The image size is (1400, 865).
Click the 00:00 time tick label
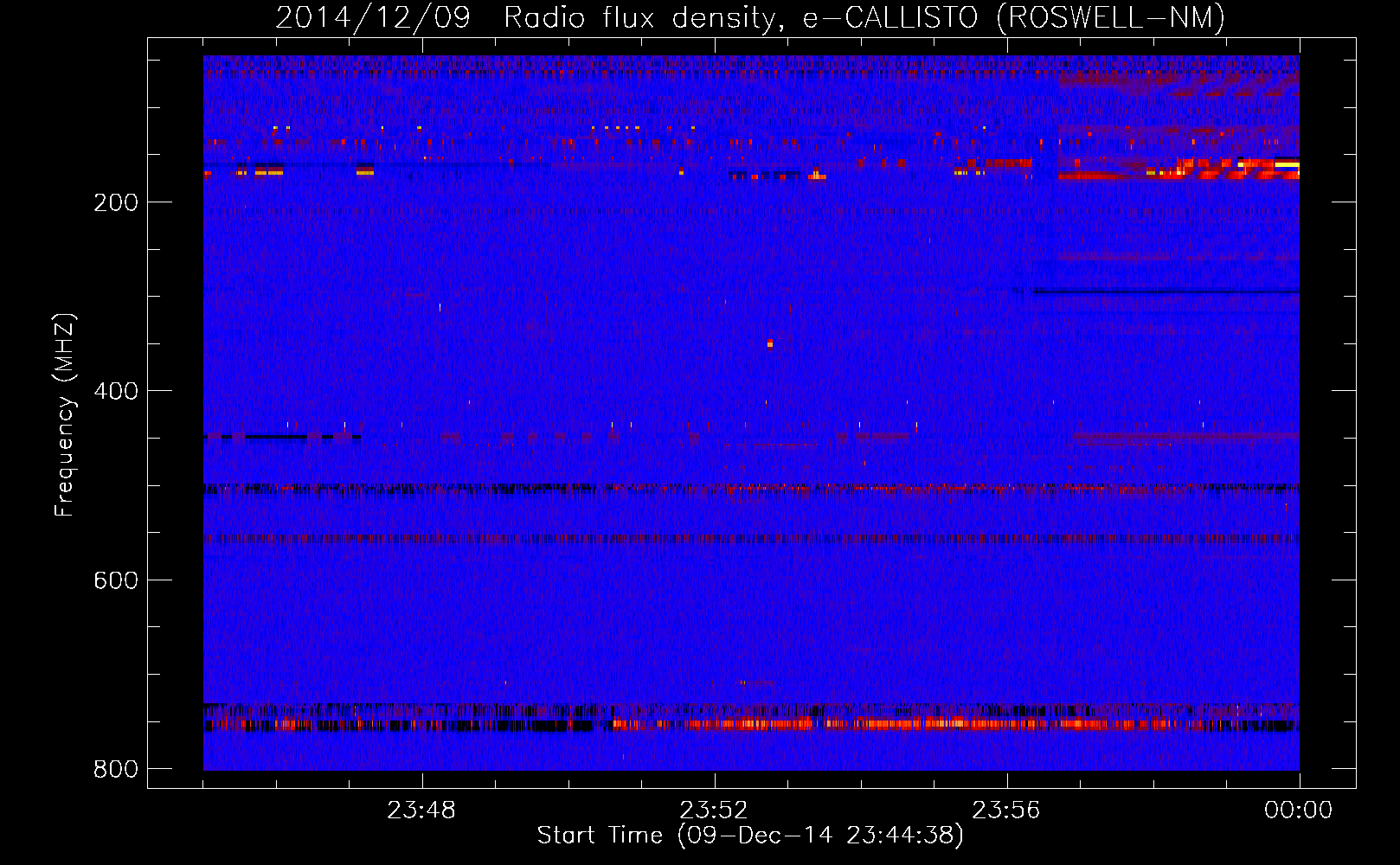click(1299, 811)
